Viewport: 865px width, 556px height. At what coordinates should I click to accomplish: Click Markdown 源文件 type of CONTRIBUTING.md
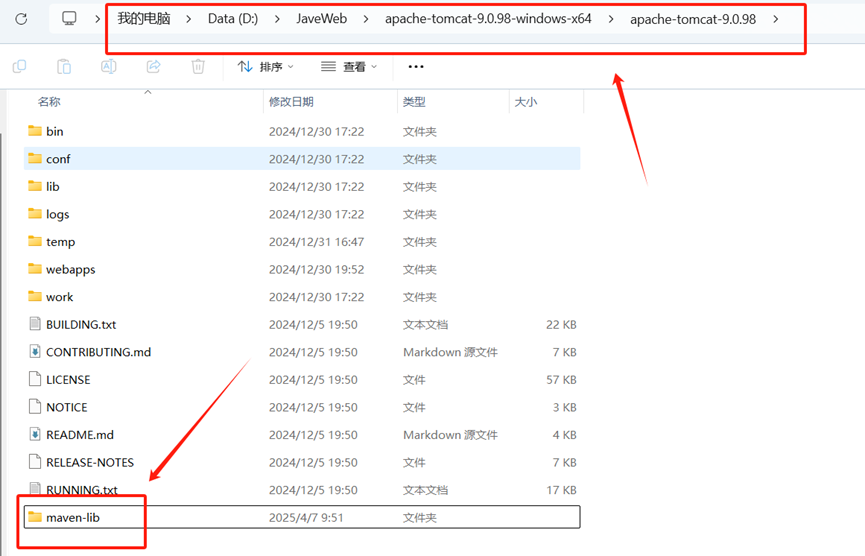[x=450, y=352]
